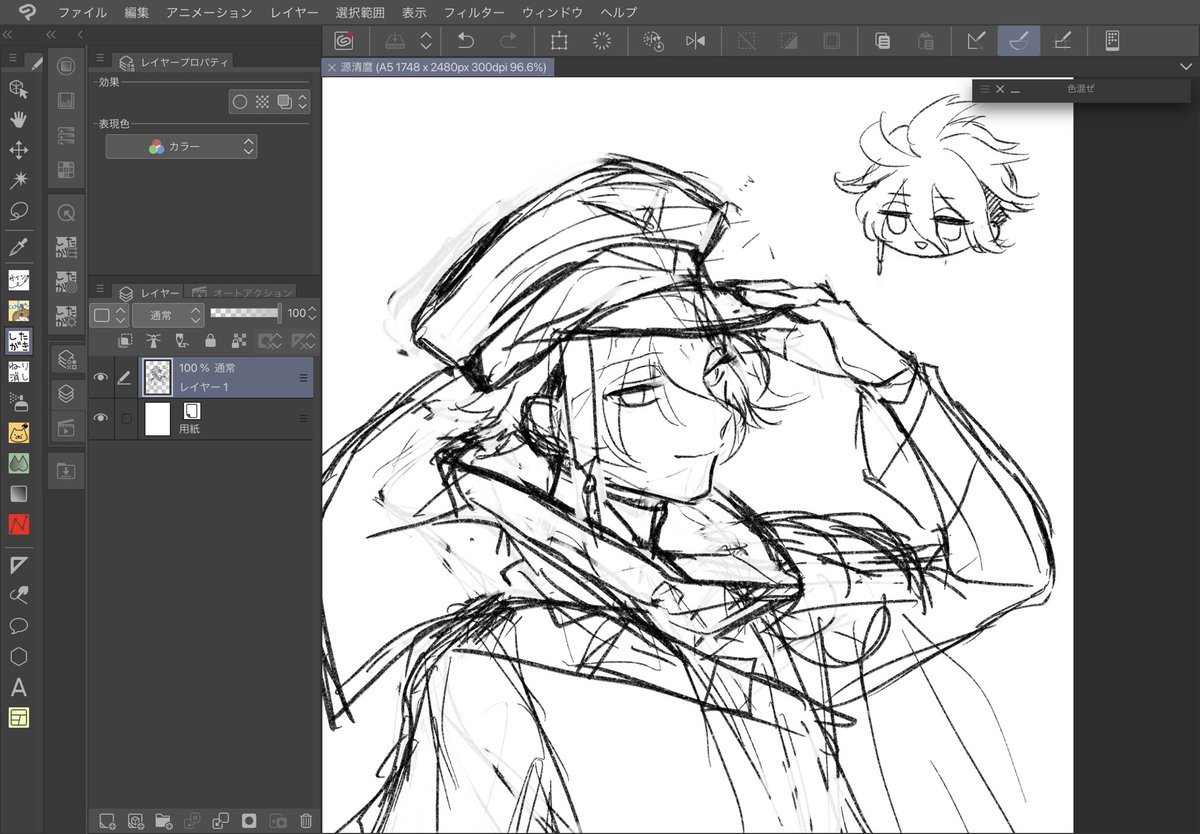
Task: Toggle the lock layer icon
Action: [210, 340]
